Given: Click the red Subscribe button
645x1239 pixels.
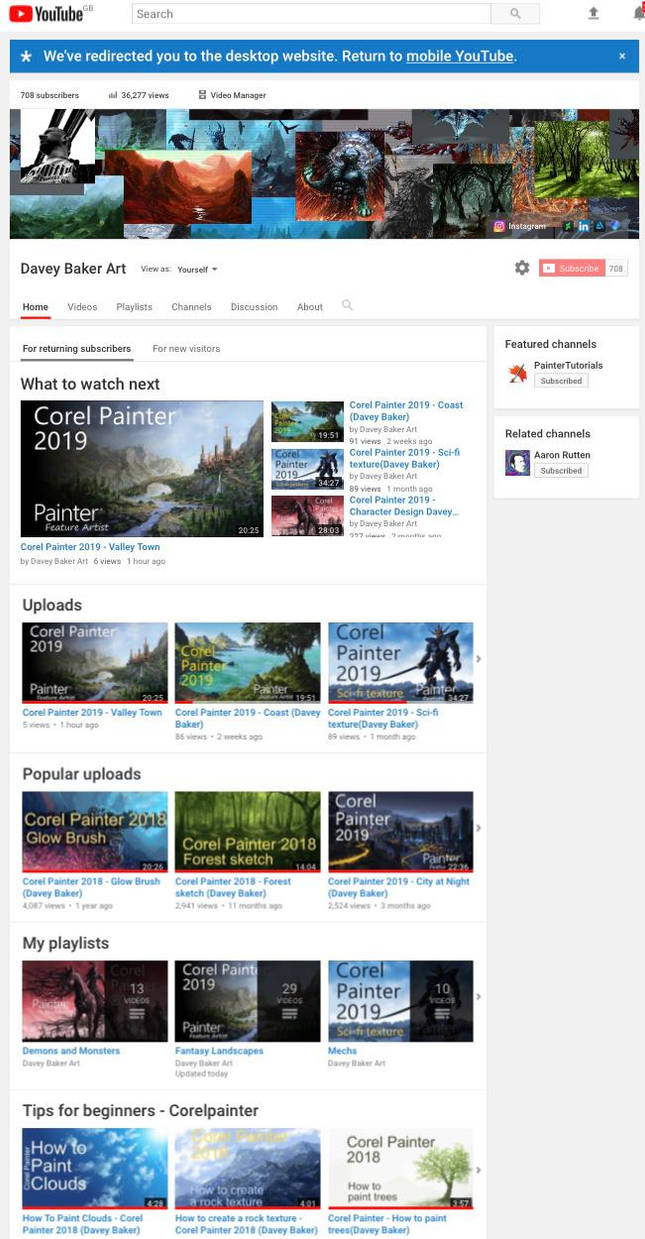Looking at the screenshot, I should click(571, 268).
